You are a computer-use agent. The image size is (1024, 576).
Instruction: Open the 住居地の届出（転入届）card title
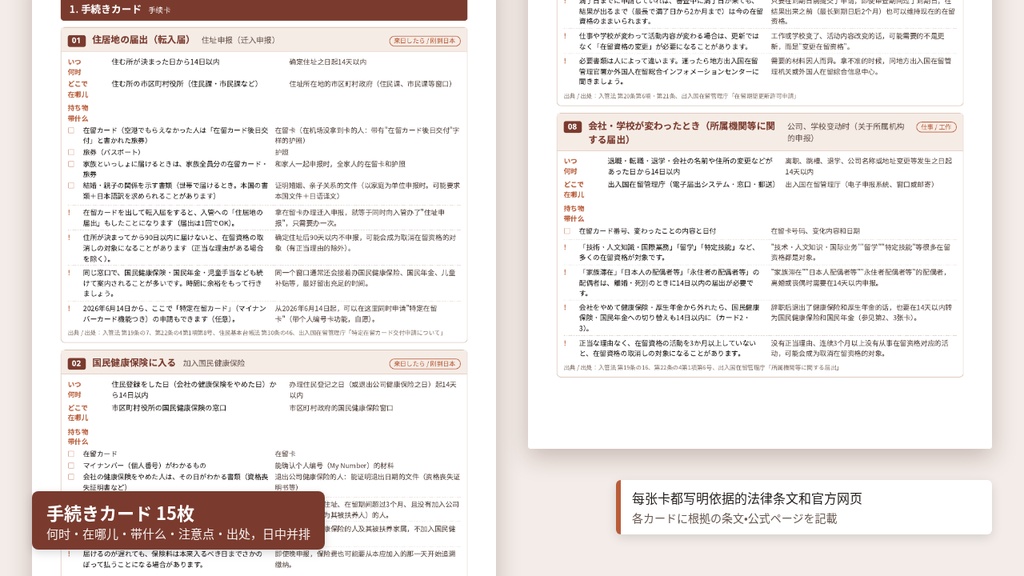pyautogui.click(x=141, y=40)
